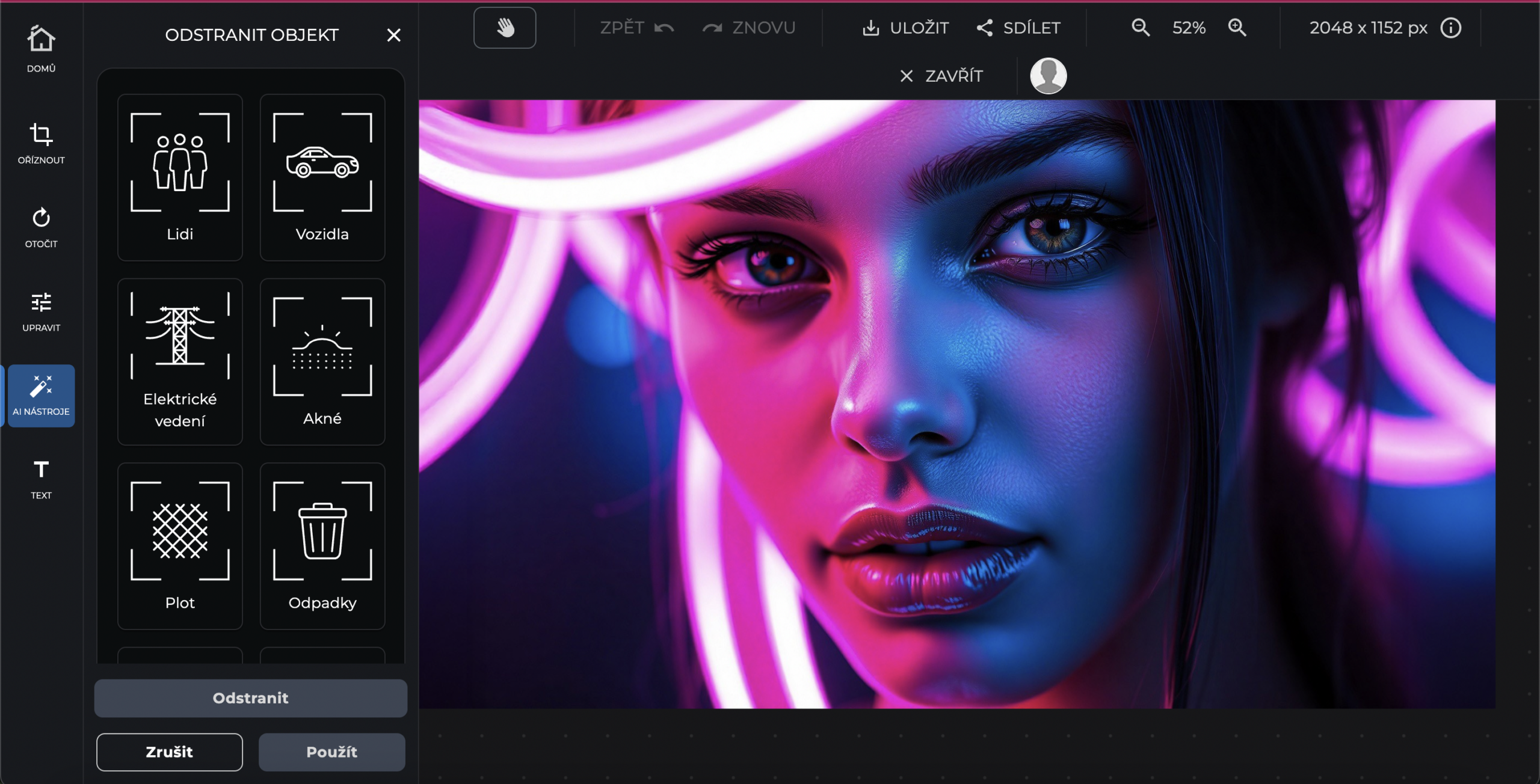The height and width of the screenshot is (784, 1540).
Task: Activate the hand pan tool
Action: point(504,28)
